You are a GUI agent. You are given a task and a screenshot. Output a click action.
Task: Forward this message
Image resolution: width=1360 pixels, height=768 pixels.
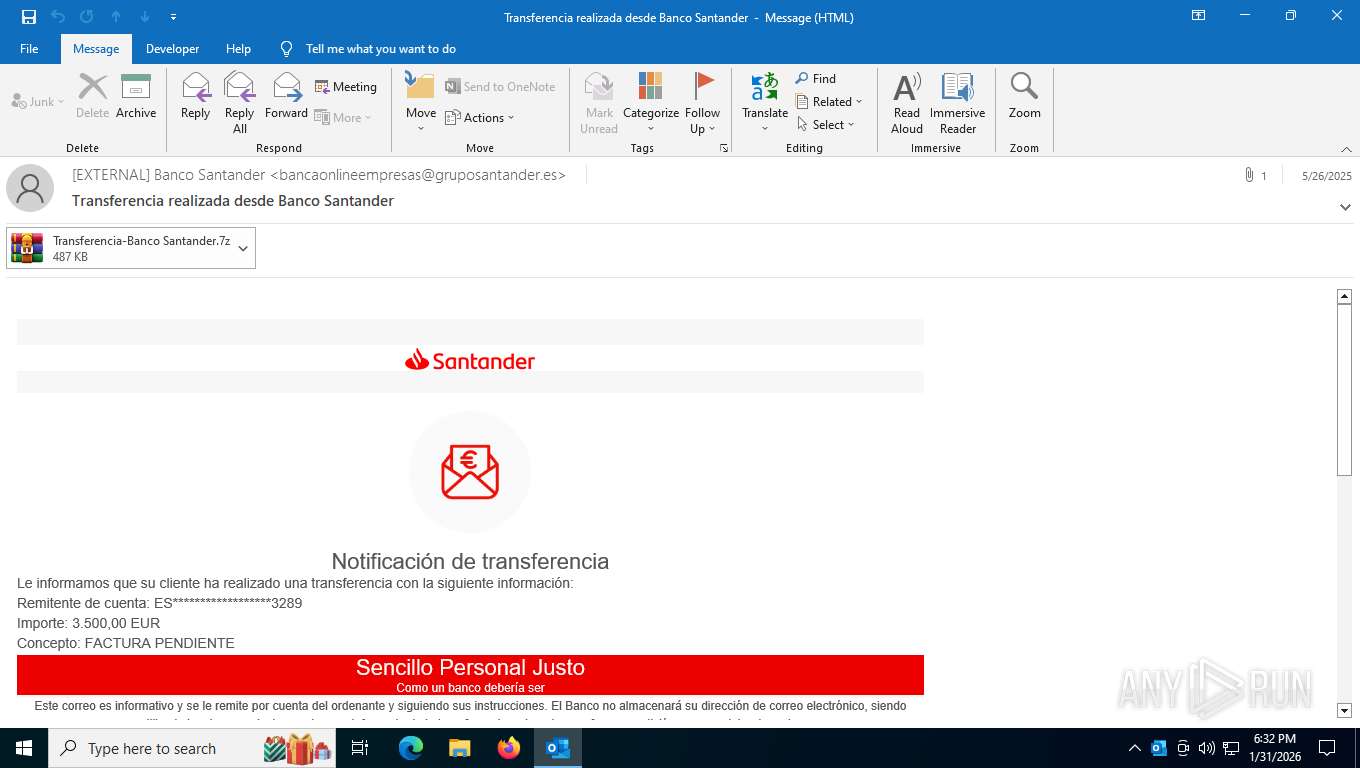tap(287, 98)
